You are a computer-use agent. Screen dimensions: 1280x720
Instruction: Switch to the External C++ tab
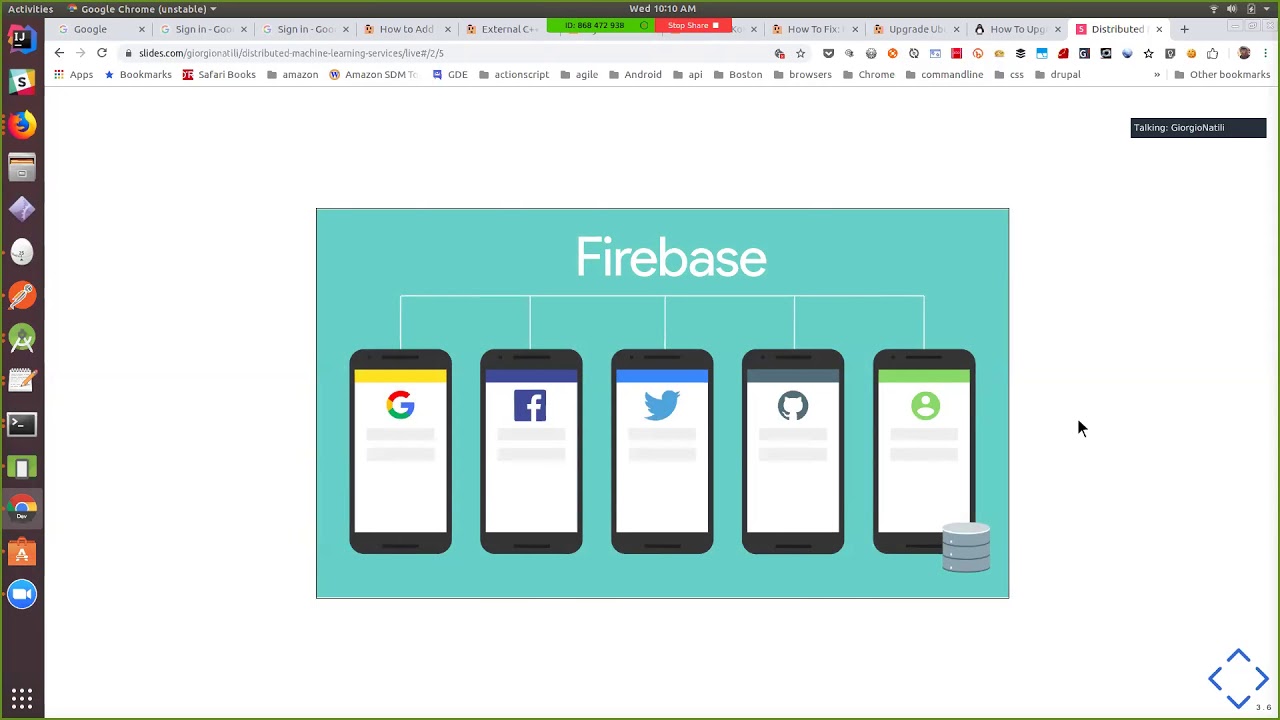pyautogui.click(x=505, y=29)
